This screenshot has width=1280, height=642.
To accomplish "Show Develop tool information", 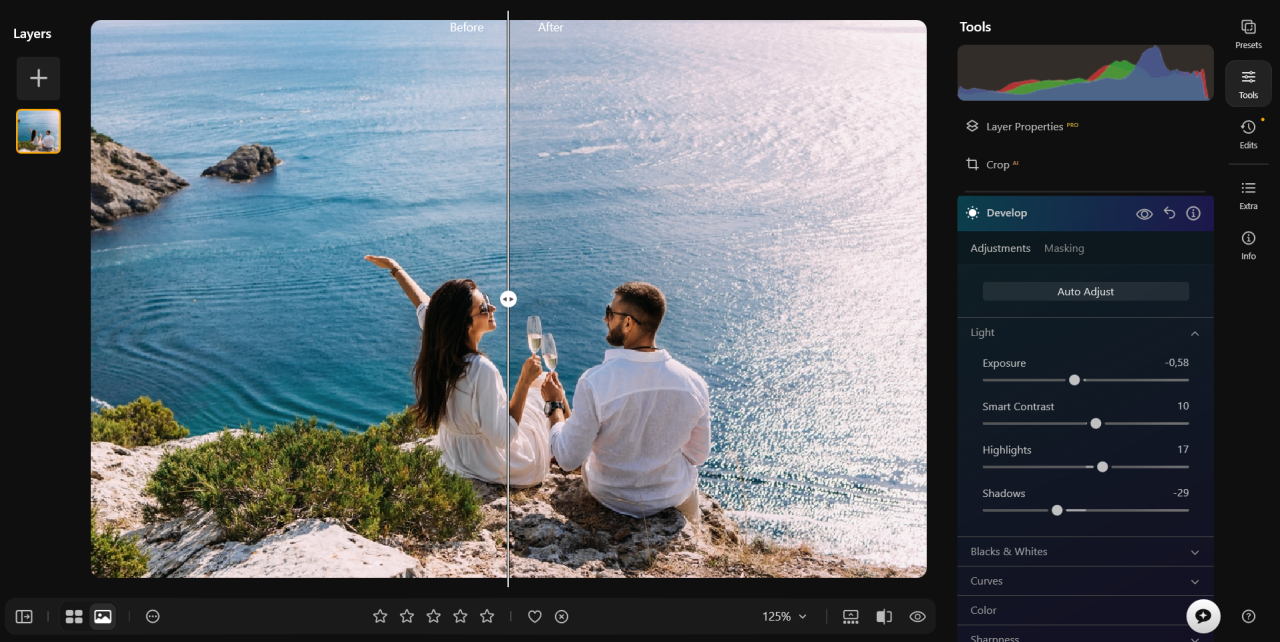I will (x=1193, y=214).
